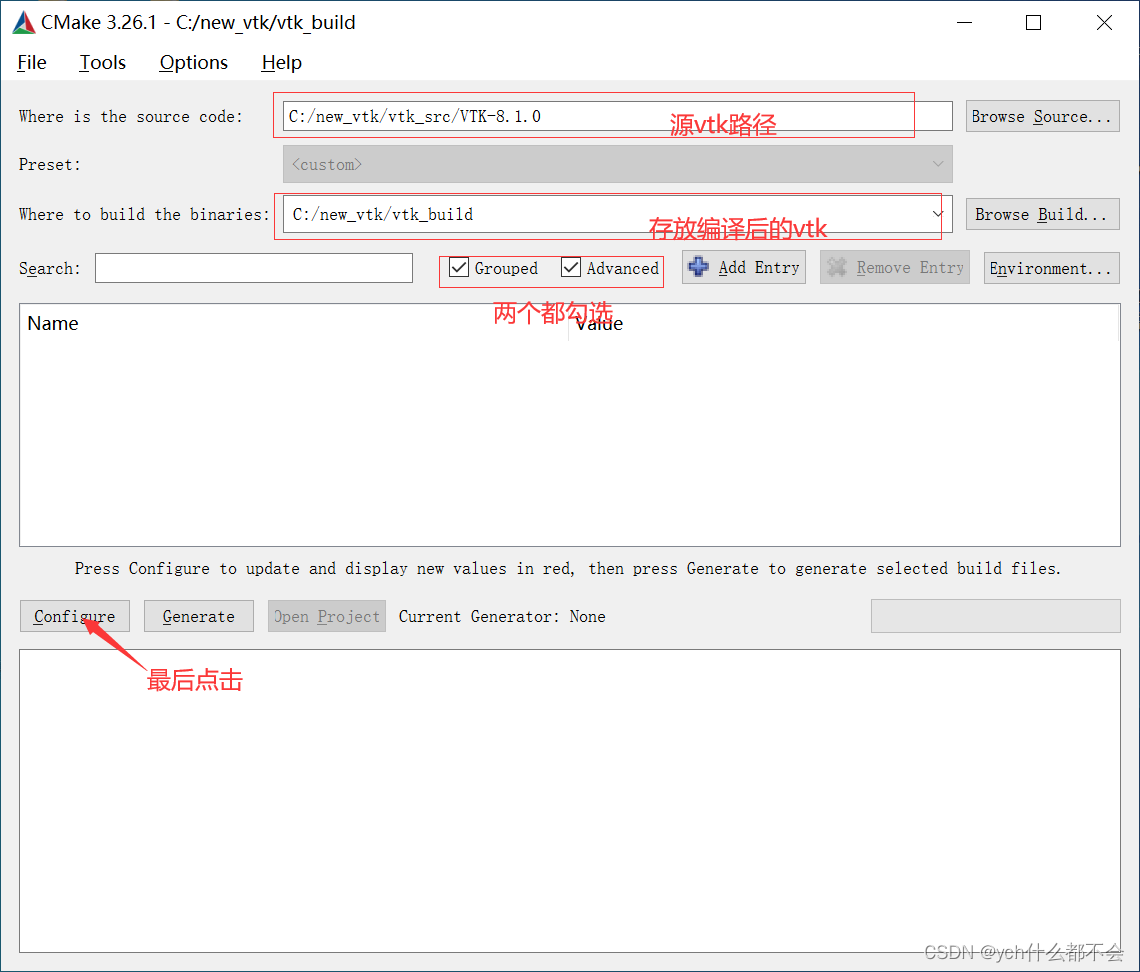Click the Preset dropdown arrow icon
Viewport: 1140px width, 972px height.
pyautogui.click(x=938, y=164)
